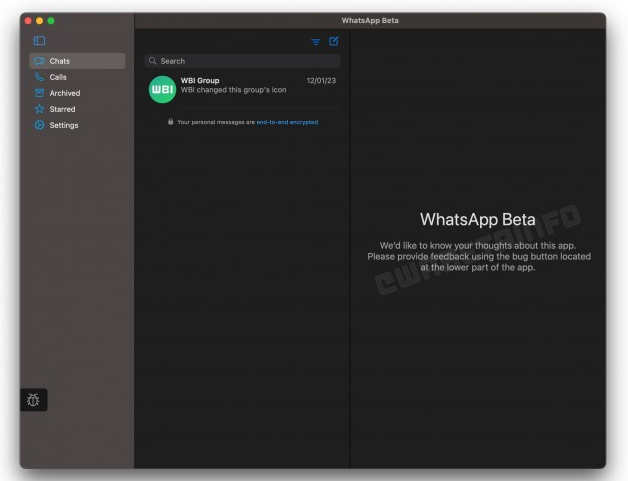Toggle the sidebar with the panel icon

[39, 40]
